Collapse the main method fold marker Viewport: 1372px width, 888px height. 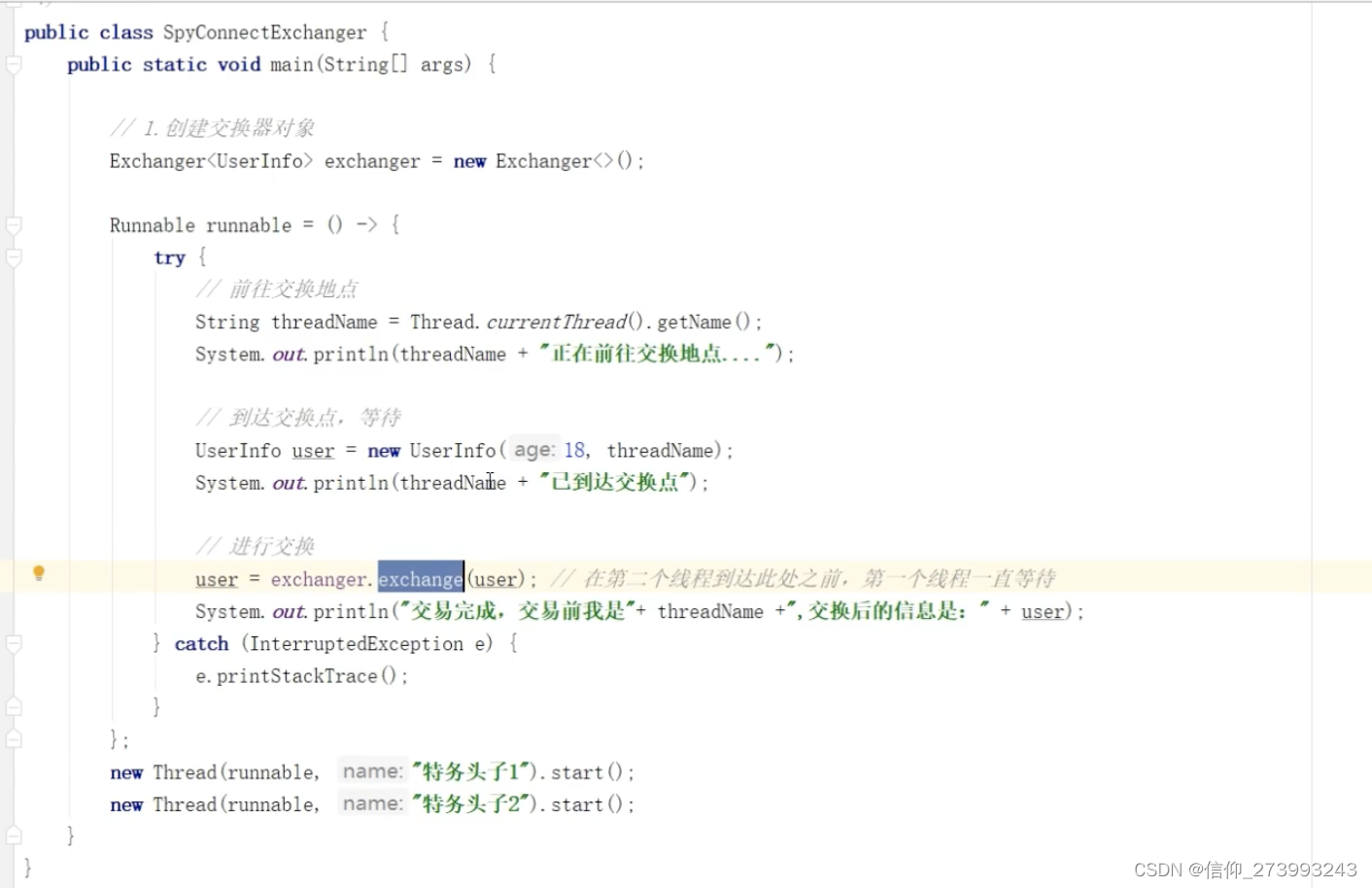coord(14,64)
